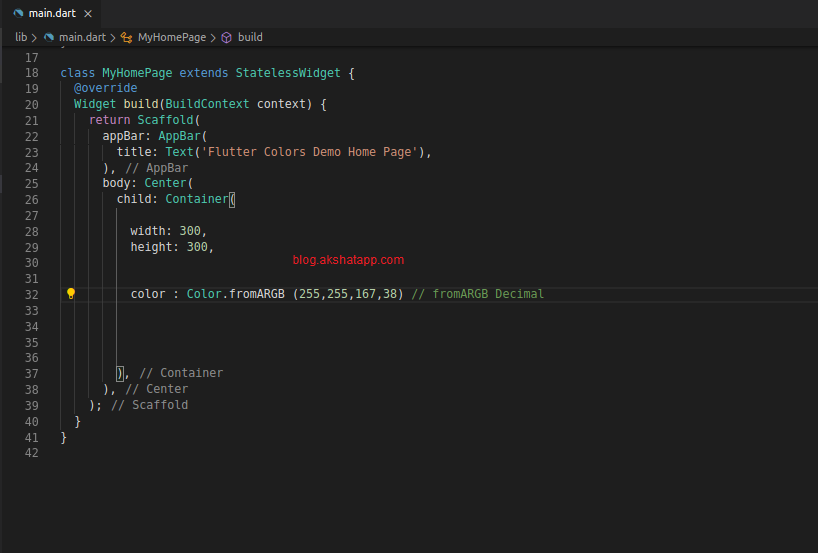Screen dimensions: 818x553
Task: Click the Dart icon in the breadcrumb bar
Action: point(49,37)
